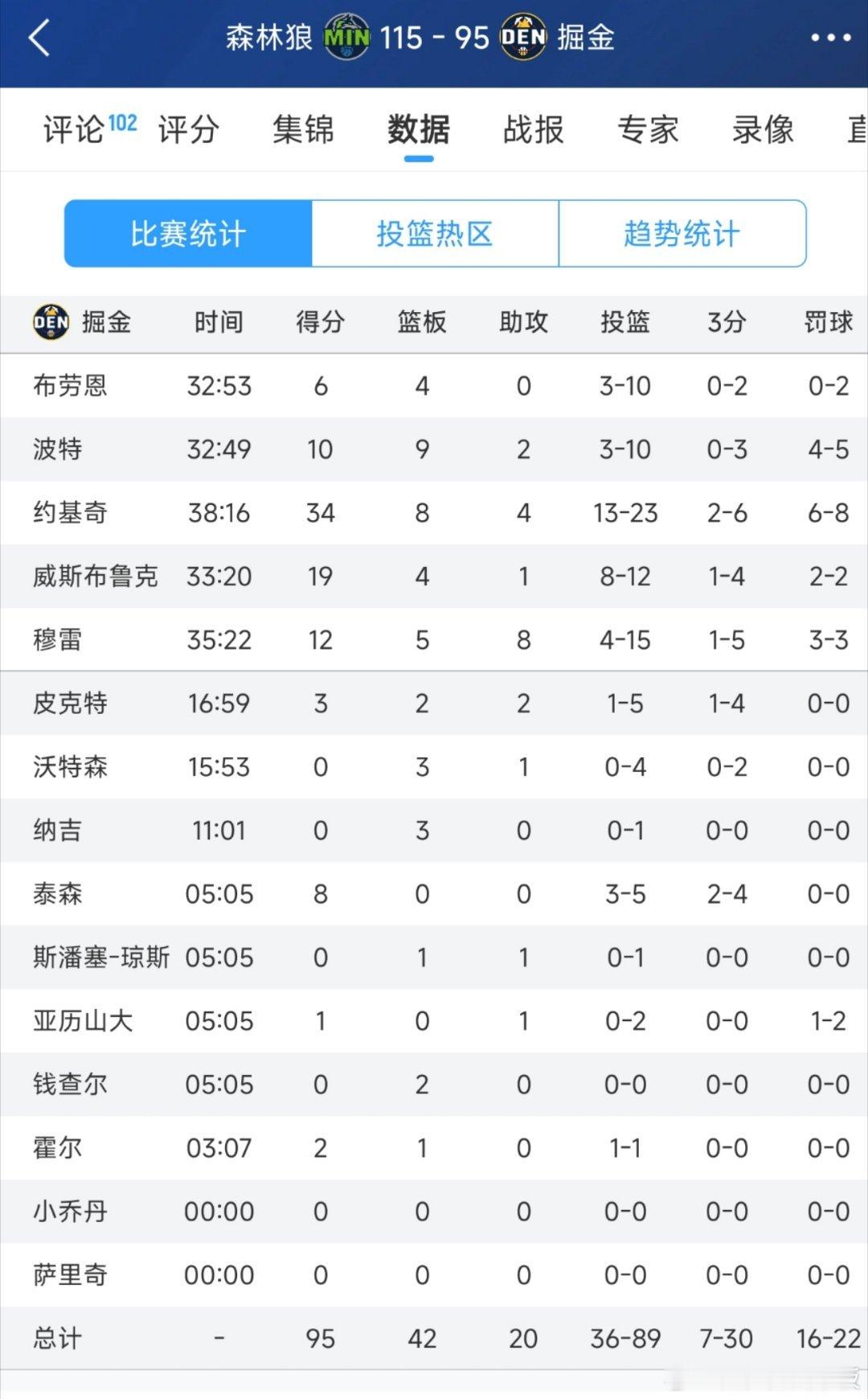Tap the Nuggets DEN logo in header
The height and width of the screenshot is (1399, 868).
pos(523,37)
